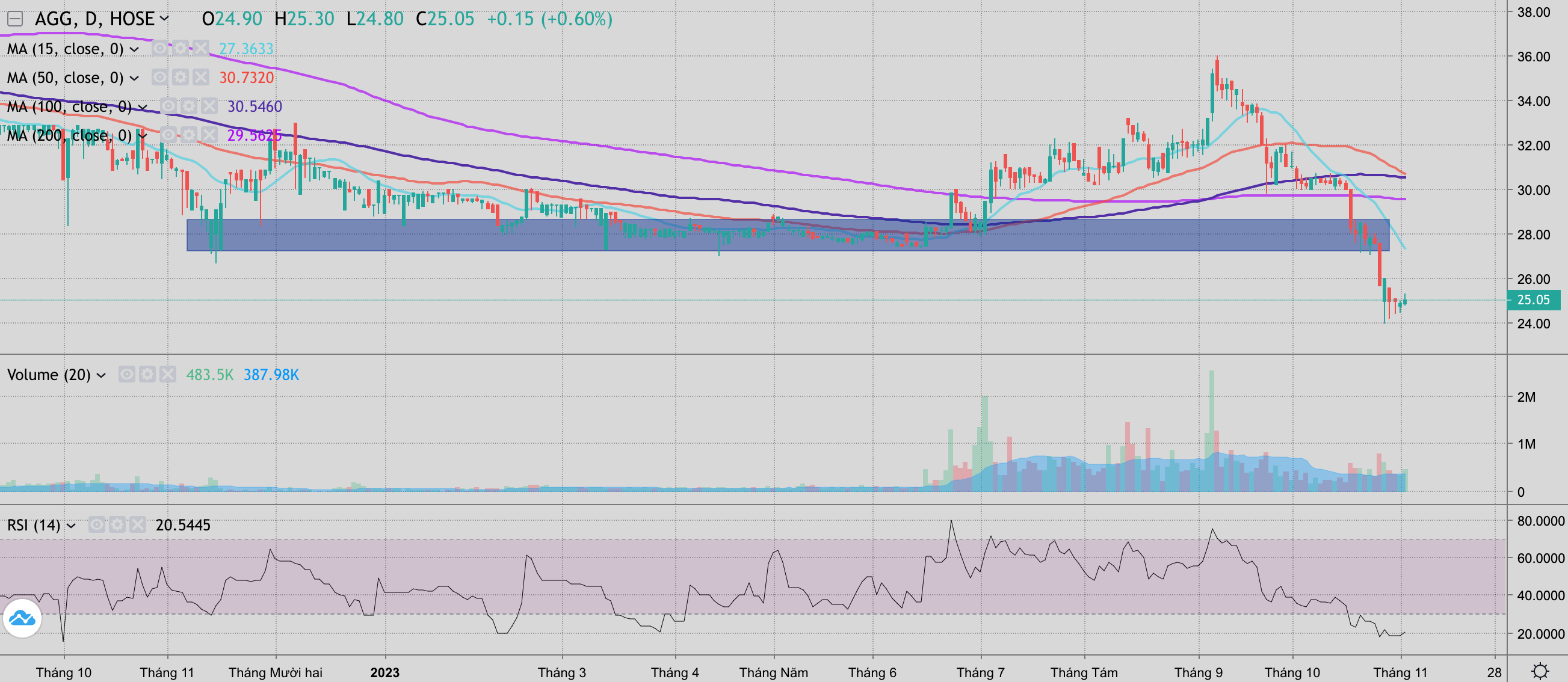This screenshot has width=1568, height=682.
Task: Expand the AGG, D, HOSE symbol dropdown arrow
Action: pos(164,19)
